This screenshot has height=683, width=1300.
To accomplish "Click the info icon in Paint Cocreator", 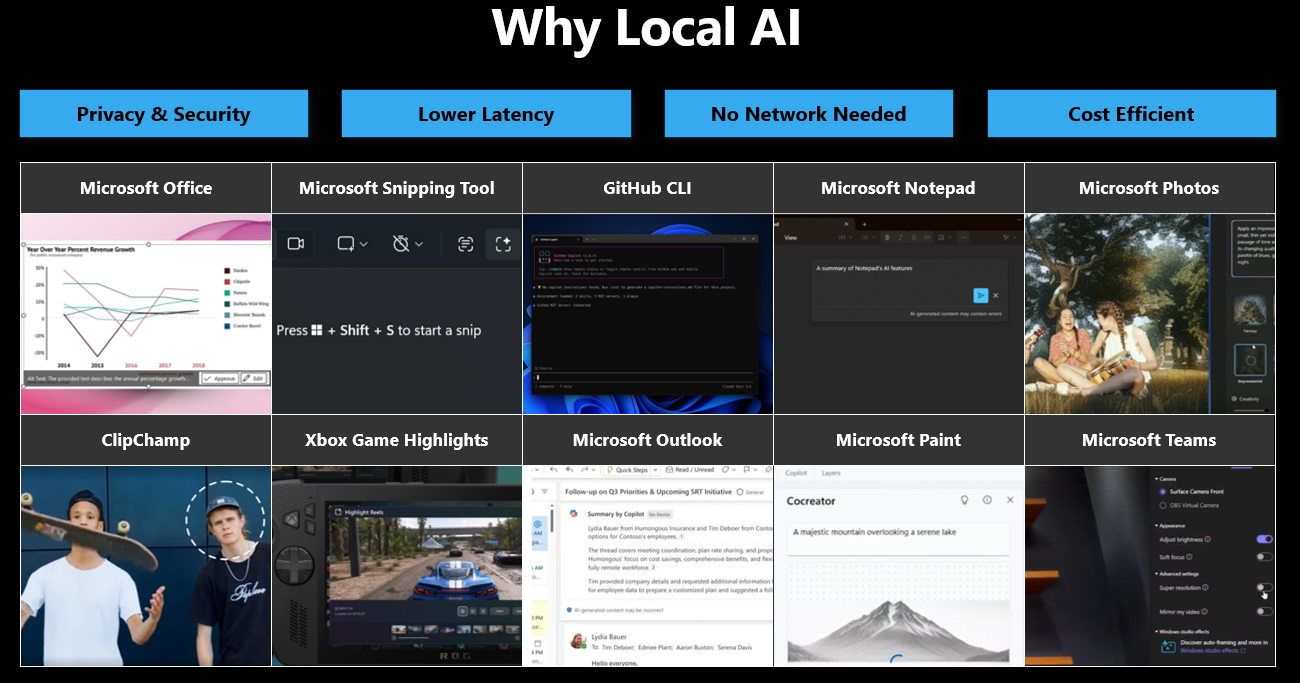I will [x=987, y=500].
